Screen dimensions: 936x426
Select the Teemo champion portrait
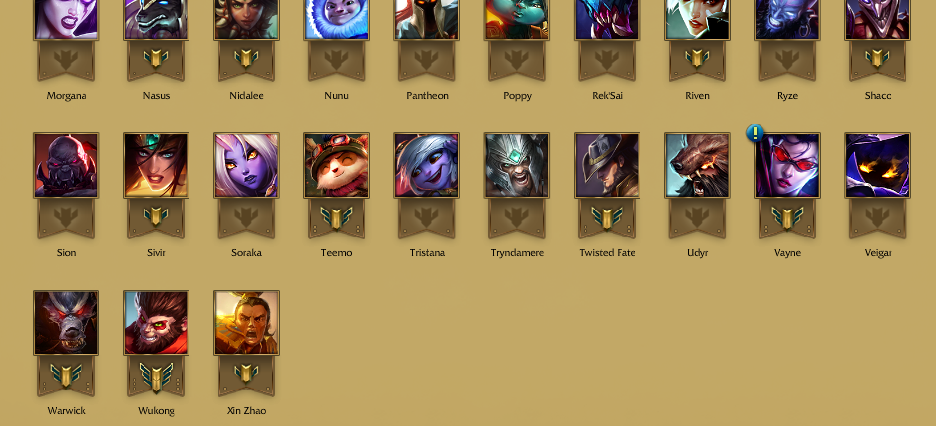pyautogui.click(x=336, y=165)
